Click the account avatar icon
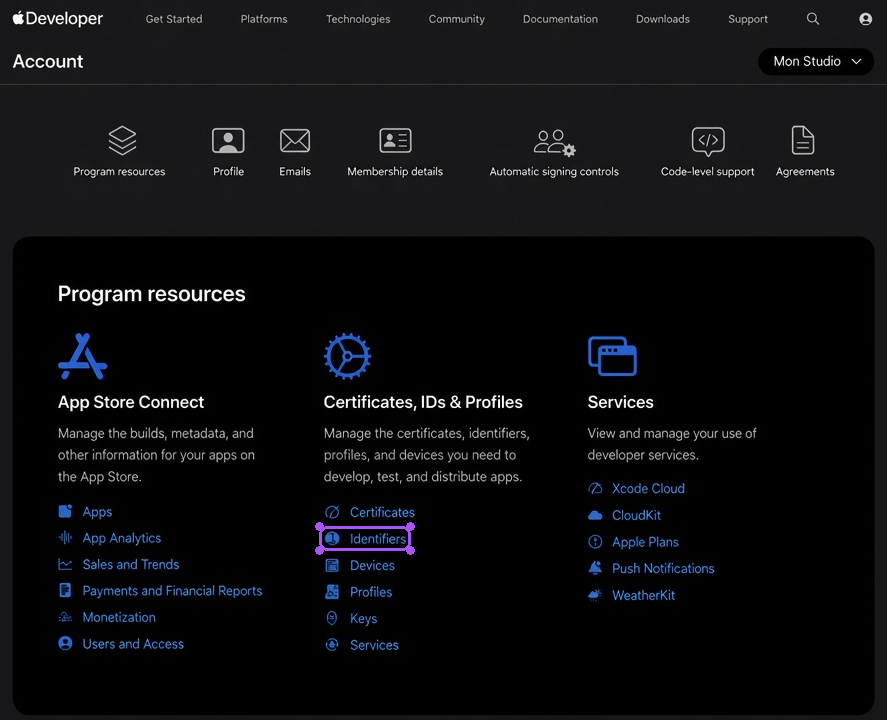The height and width of the screenshot is (720, 887). tap(865, 19)
